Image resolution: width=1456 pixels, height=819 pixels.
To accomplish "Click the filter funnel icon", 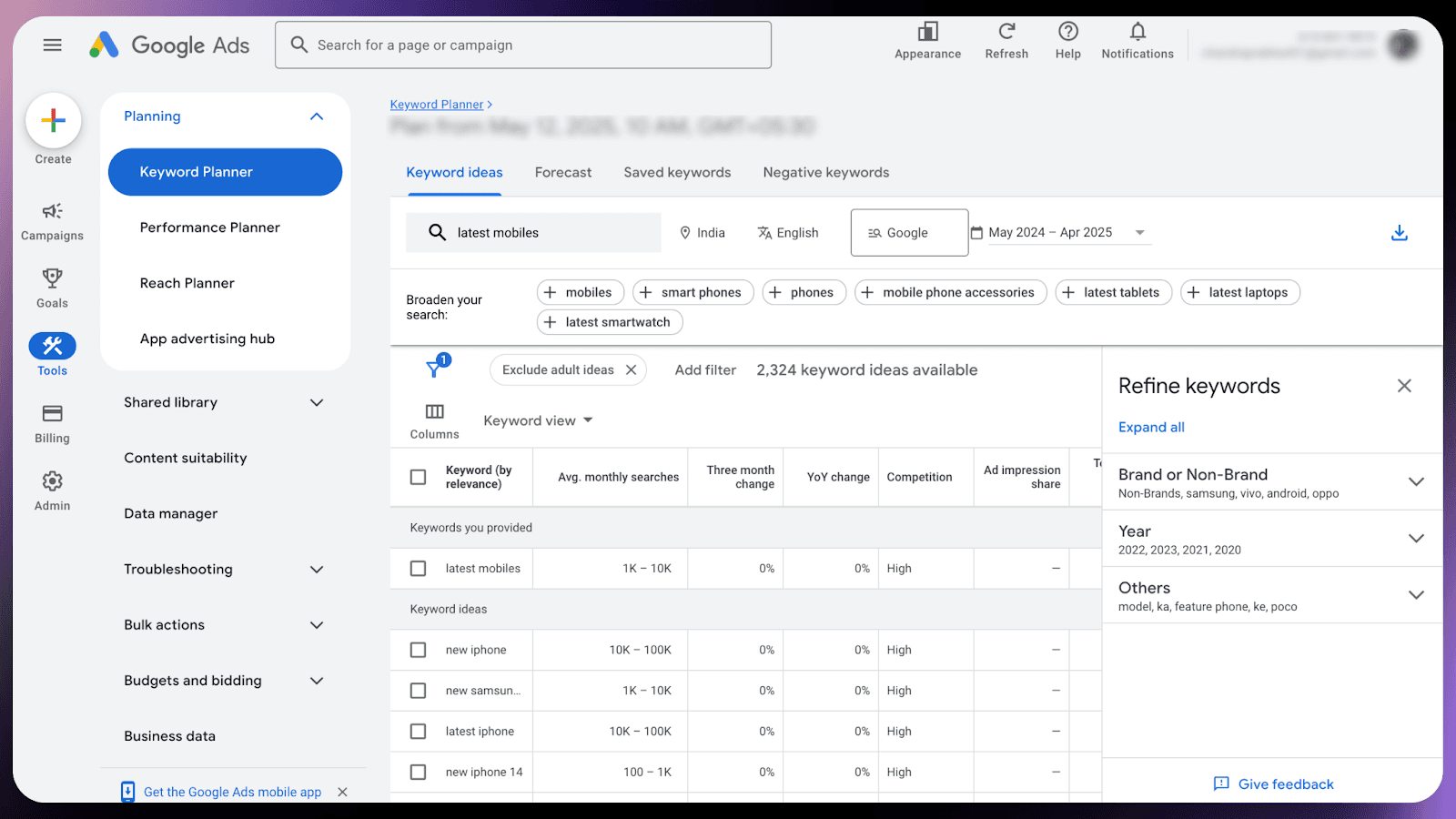I will tap(435, 369).
